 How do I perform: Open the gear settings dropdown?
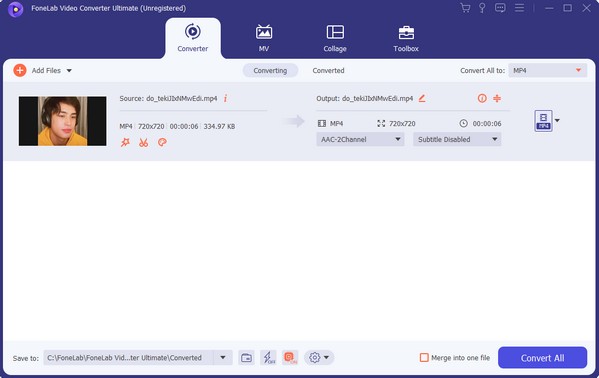pyautogui.click(x=319, y=358)
